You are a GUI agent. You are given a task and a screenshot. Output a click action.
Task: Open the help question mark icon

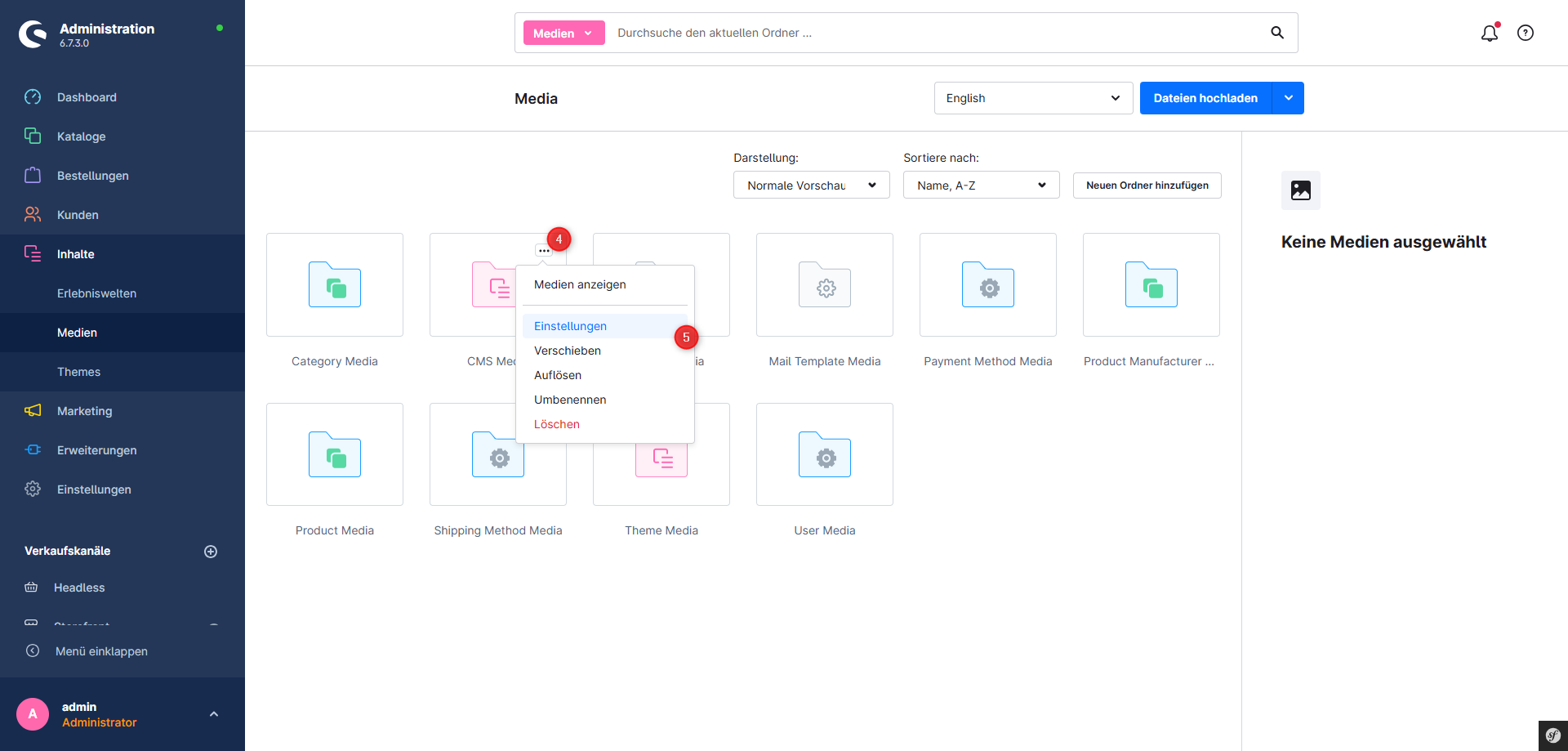pyautogui.click(x=1526, y=33)
